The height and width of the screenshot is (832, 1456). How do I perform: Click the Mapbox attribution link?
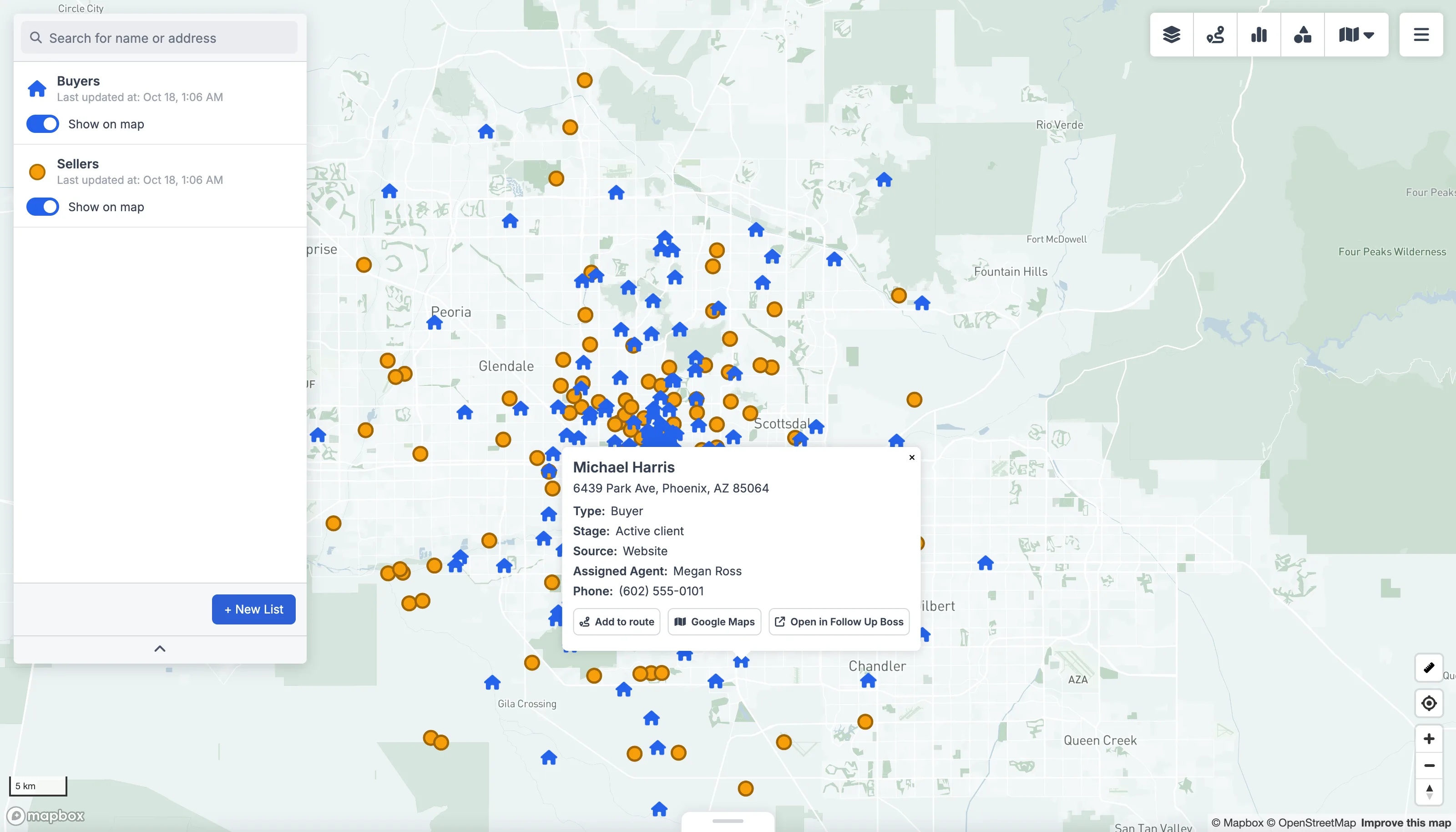coord(1237,823)
